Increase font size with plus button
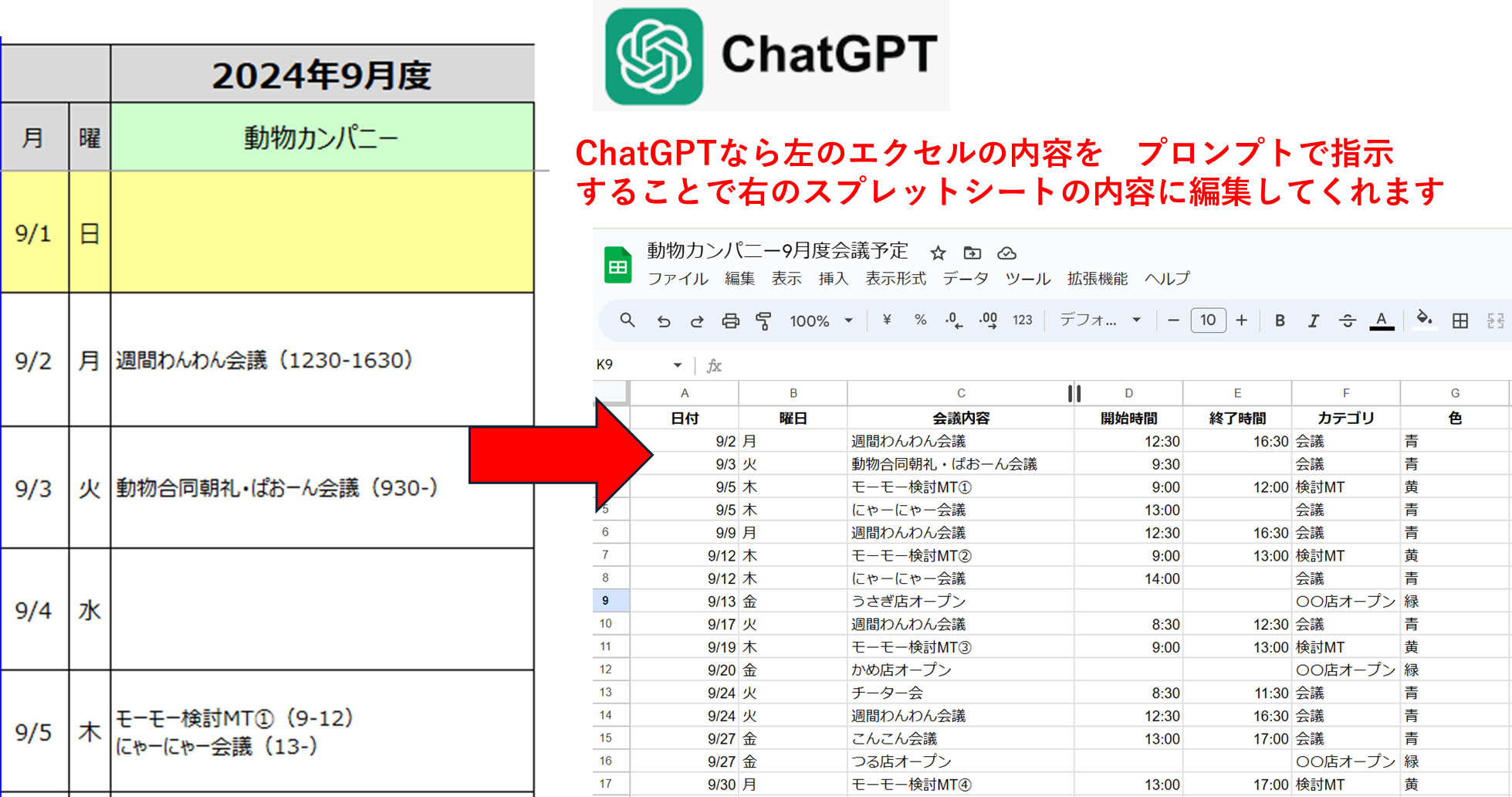The width and height of the screenshot is (1512, 797). [x=1241, y=320]
